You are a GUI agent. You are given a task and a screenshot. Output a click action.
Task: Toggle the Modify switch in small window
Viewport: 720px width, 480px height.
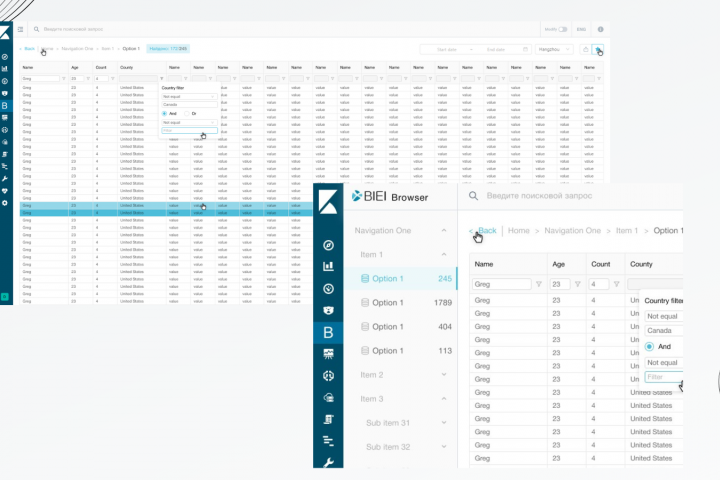(x=562, y=29)
